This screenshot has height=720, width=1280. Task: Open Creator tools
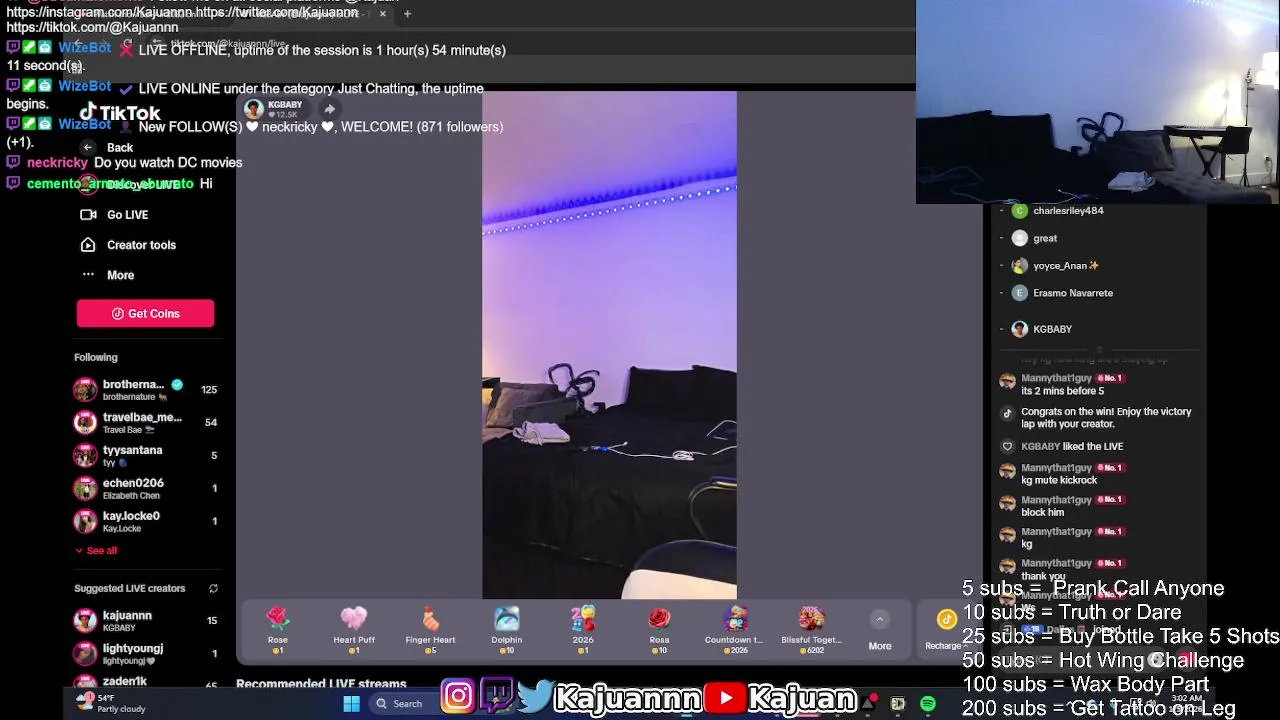(x=128, y=245)
